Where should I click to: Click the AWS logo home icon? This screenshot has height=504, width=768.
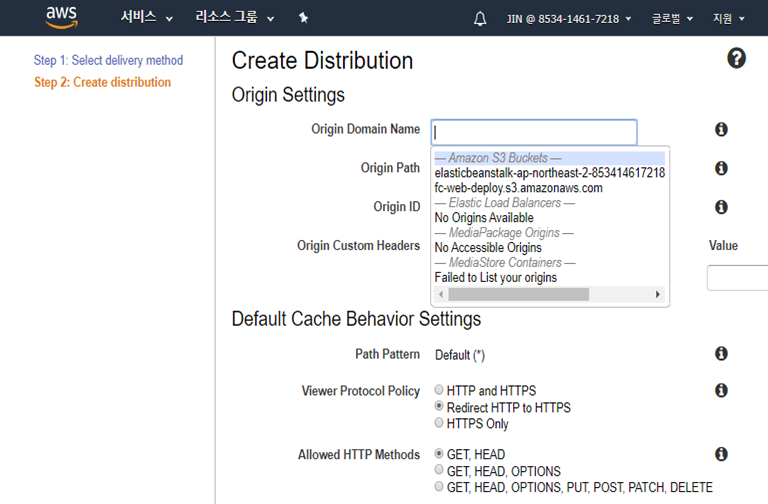(x=61, y=18)
